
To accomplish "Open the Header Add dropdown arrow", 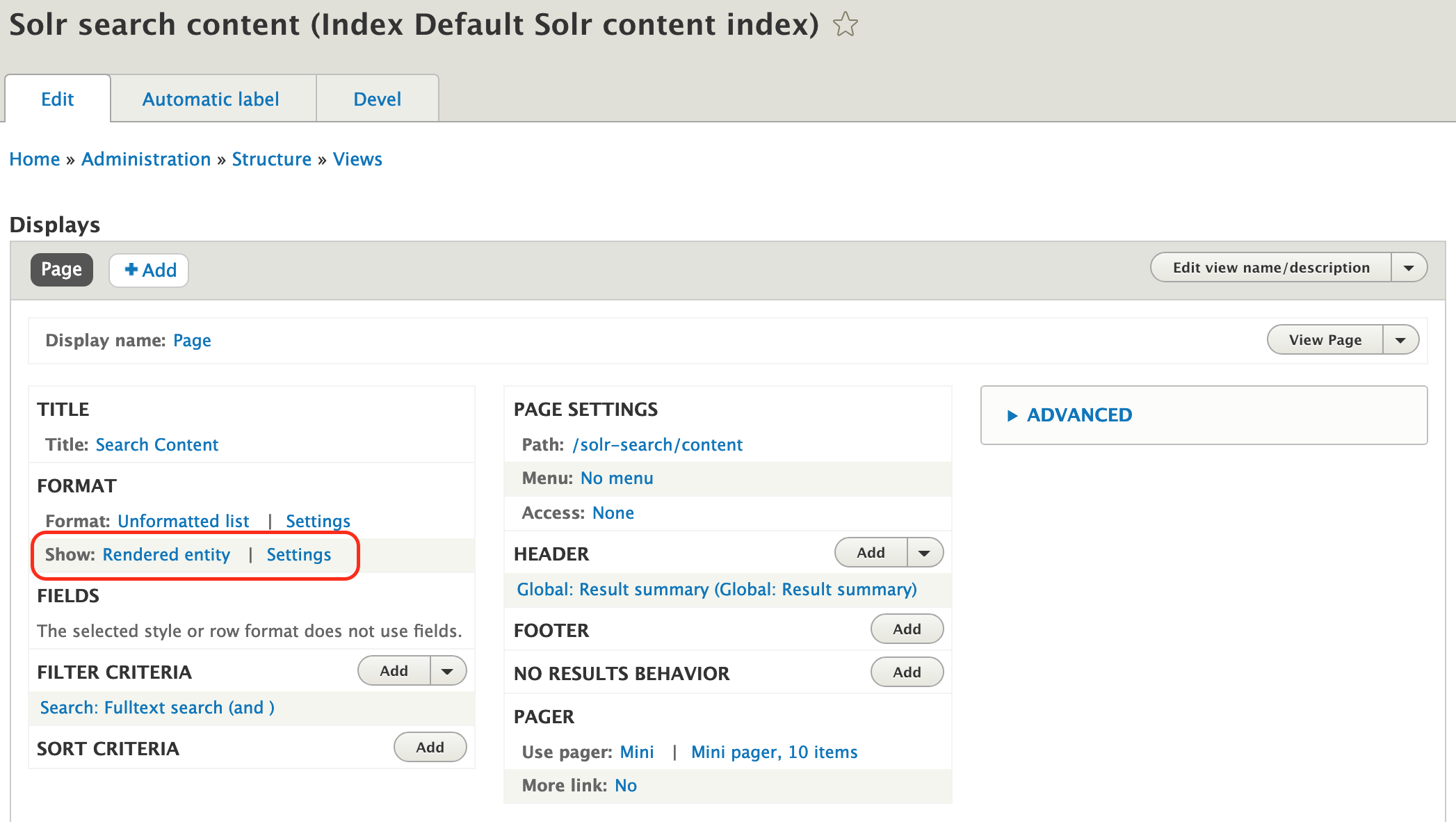I will [925, 552].
